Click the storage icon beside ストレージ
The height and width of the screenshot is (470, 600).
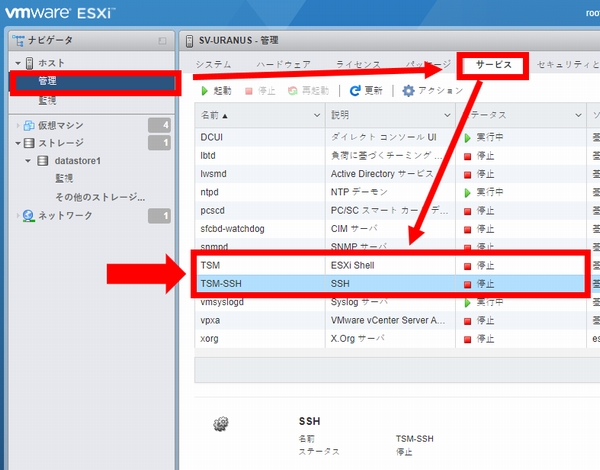(x=29, y=143)
